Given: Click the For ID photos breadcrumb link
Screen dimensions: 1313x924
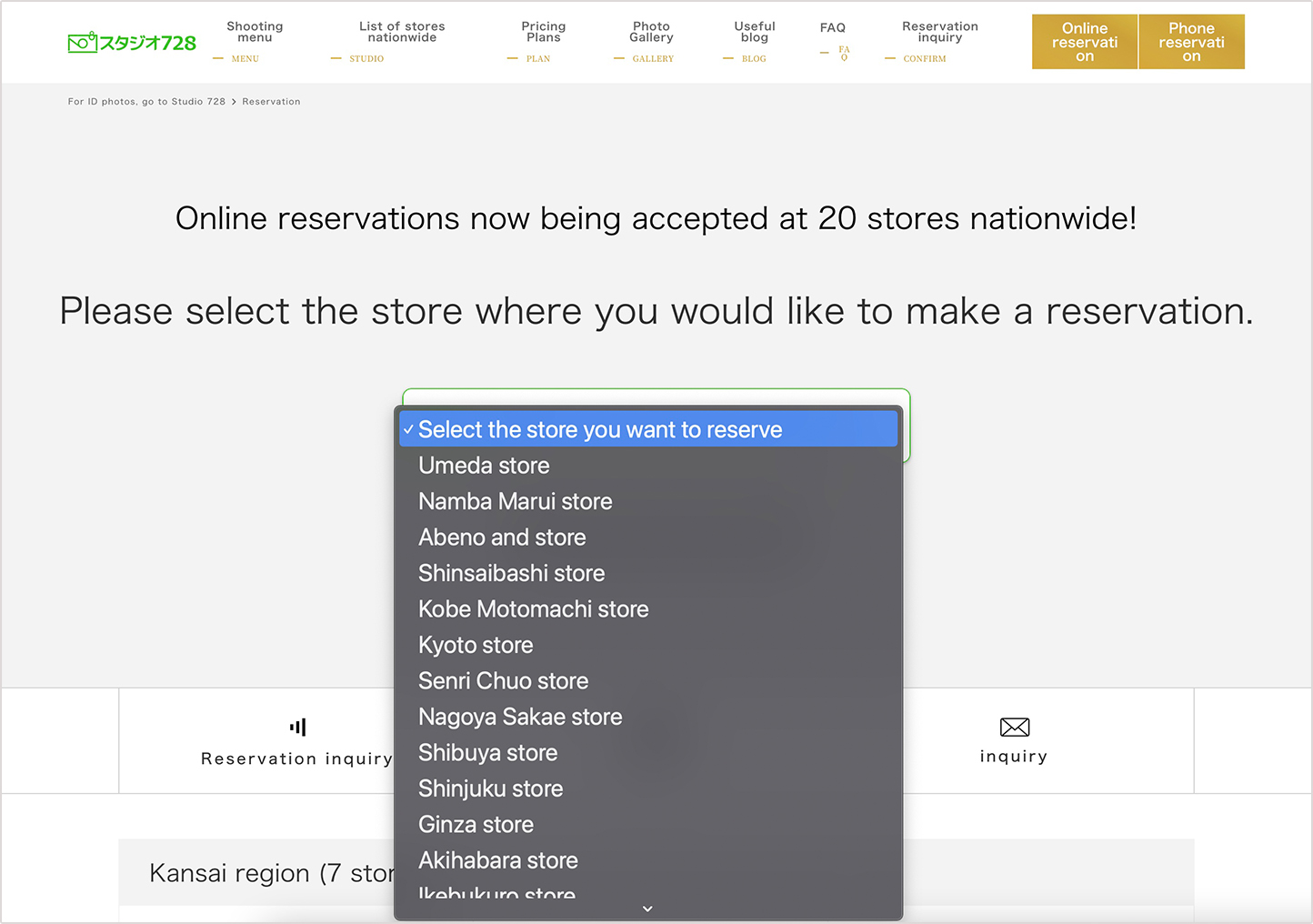Looking at the screenshot, I should [145, 101].
